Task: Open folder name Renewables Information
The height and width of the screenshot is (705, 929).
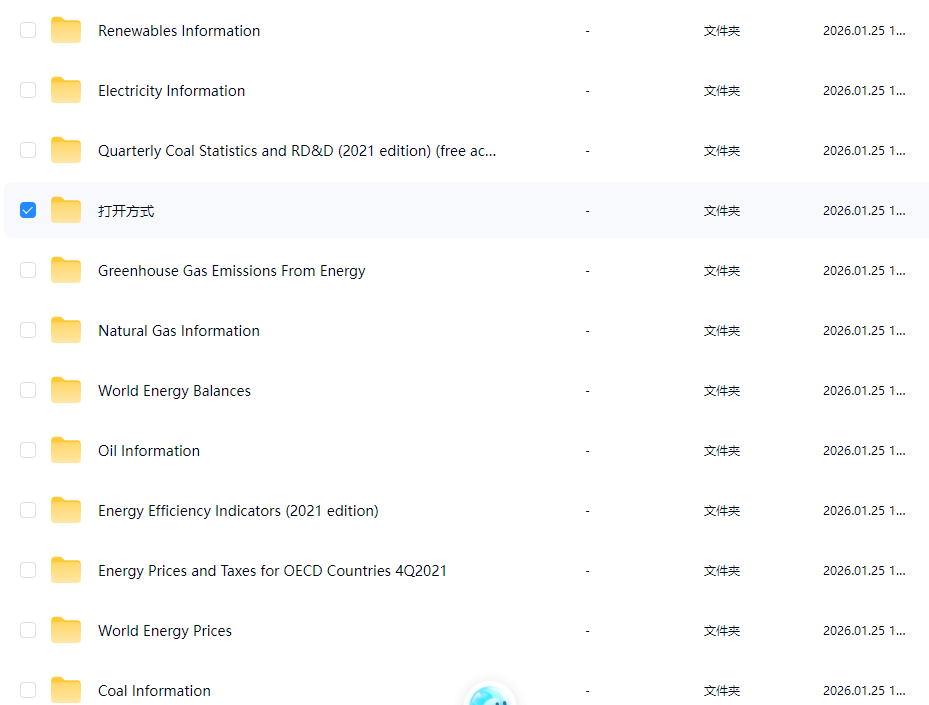Action: (x=179, y=31)
